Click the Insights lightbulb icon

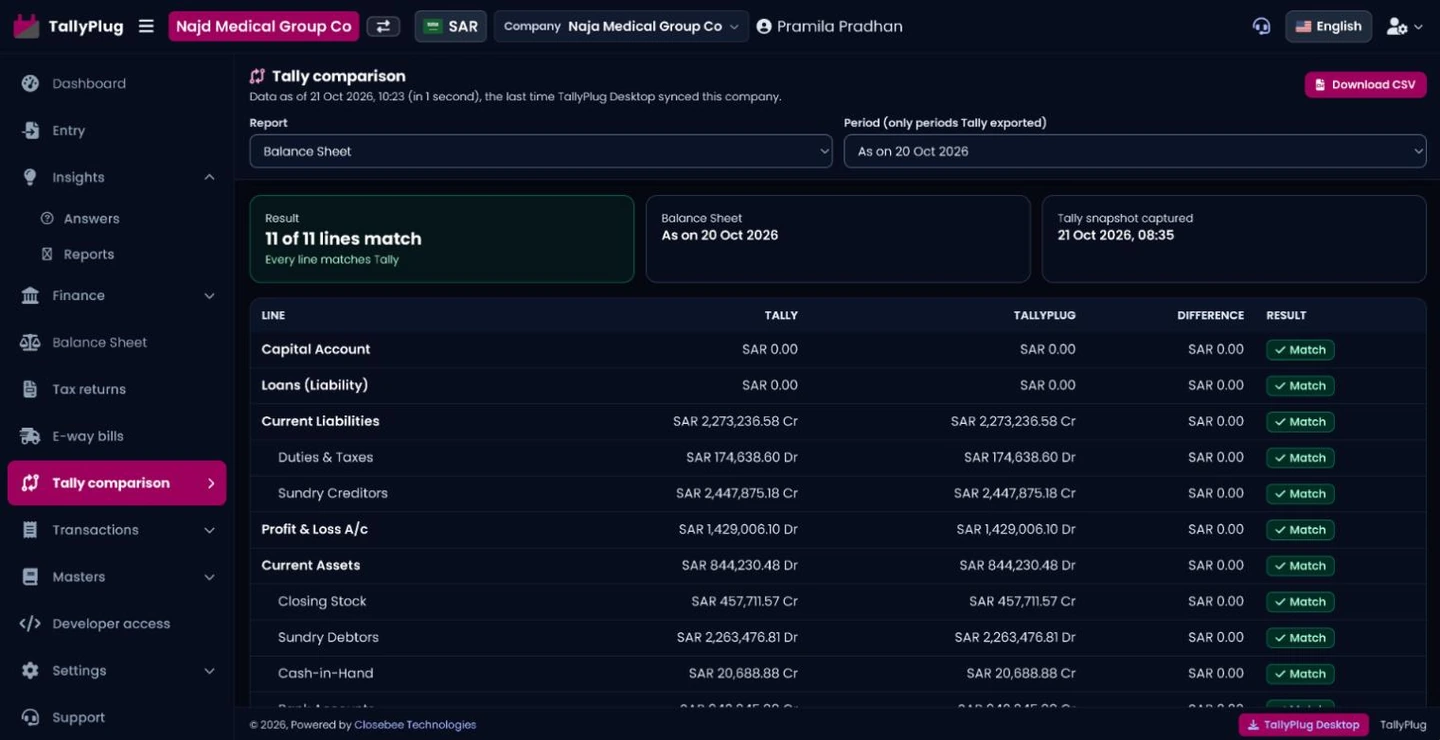coord(30,177)
